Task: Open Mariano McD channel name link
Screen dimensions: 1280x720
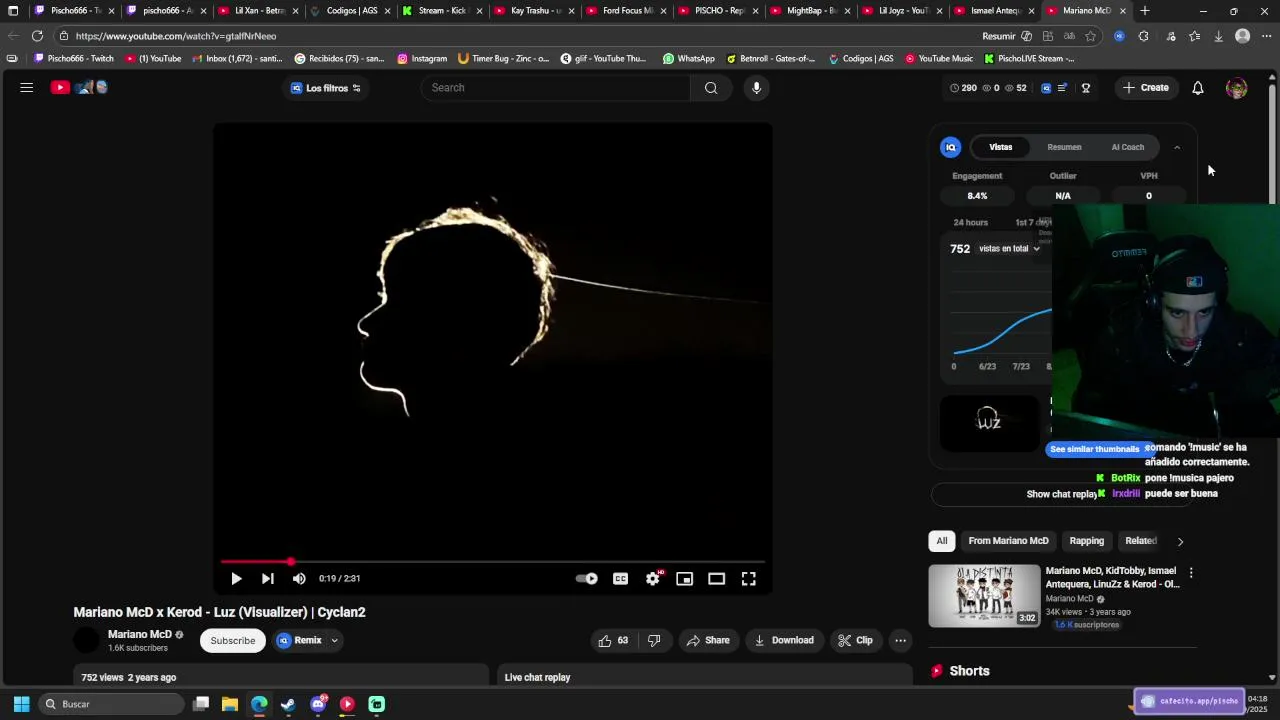Action: 140,634
